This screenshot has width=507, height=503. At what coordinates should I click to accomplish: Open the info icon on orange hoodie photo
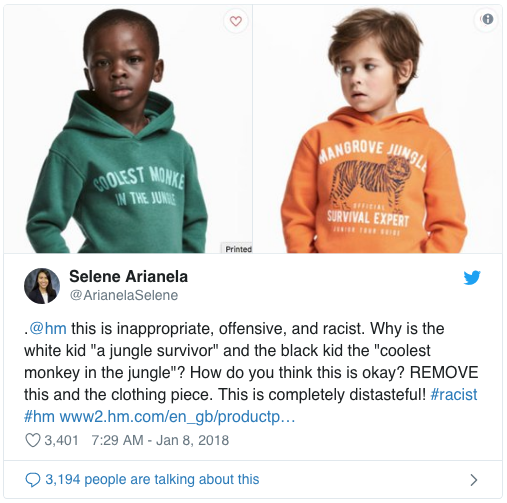[x=488, y=19]
